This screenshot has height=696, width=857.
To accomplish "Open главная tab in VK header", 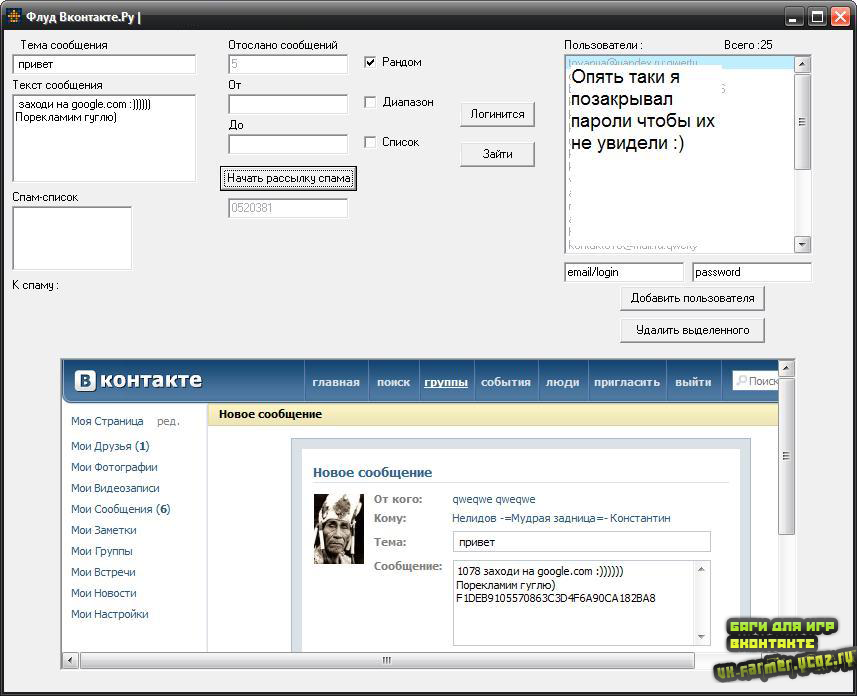I will [x=336, y=382].
